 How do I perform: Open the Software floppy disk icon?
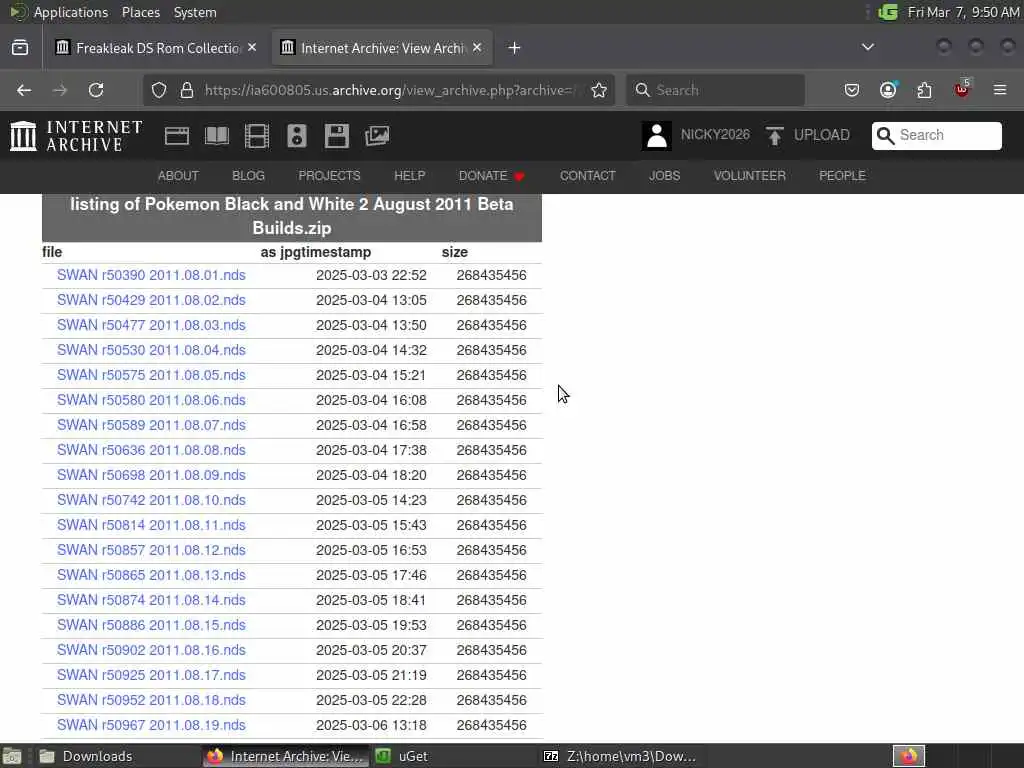(337, 136)
